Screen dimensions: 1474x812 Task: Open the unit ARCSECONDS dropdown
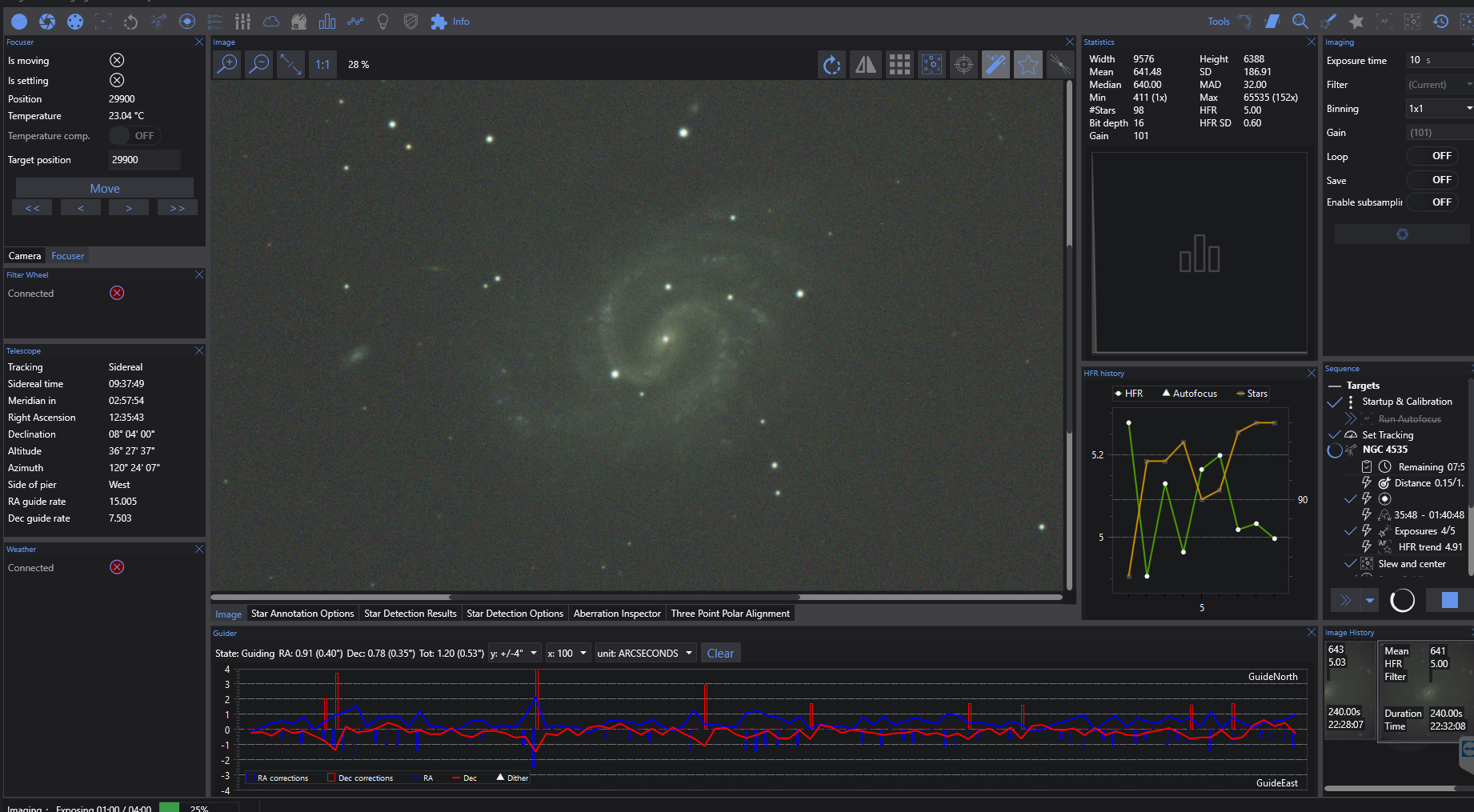[x=644, y=654]
